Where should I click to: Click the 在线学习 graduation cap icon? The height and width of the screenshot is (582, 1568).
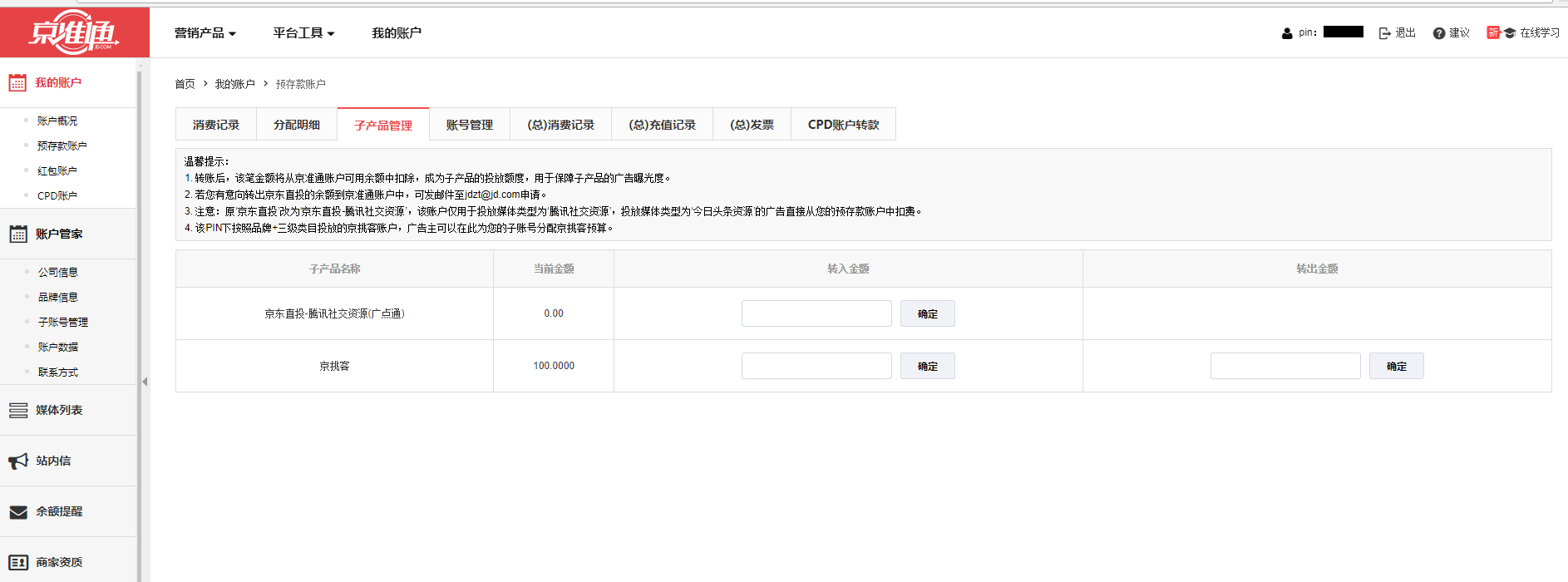point(1510,33)
